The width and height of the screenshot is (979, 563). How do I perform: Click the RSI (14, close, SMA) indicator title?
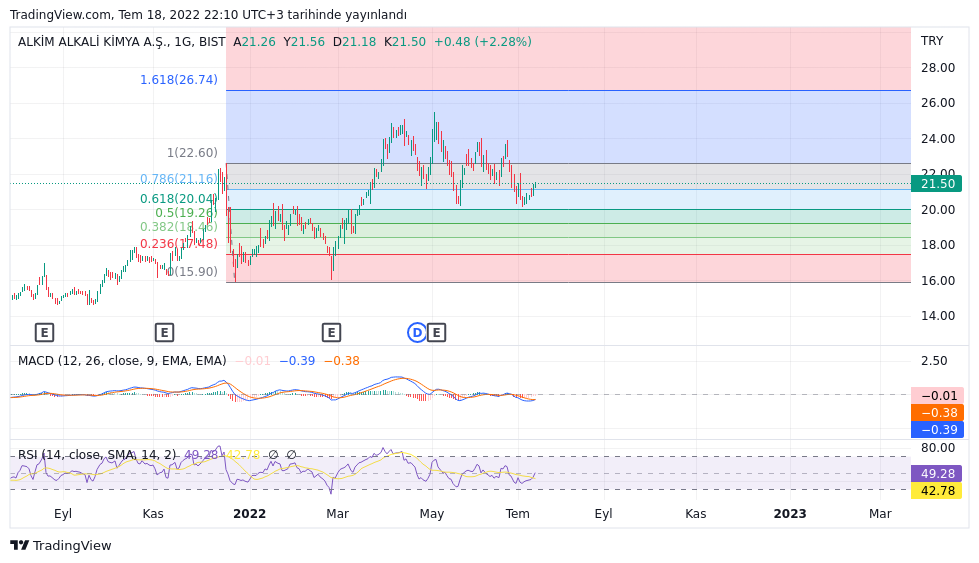(x=97, y=454)
